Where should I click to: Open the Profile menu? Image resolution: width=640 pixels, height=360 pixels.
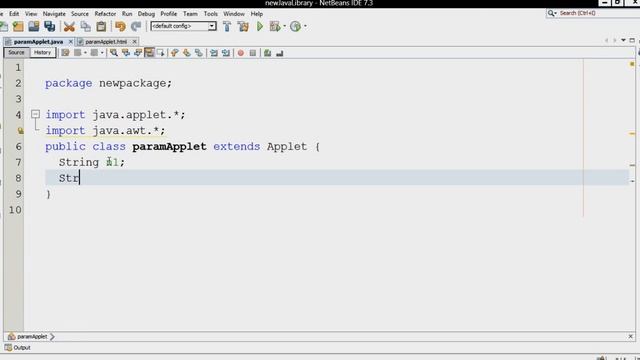click(x=169, y=14)
